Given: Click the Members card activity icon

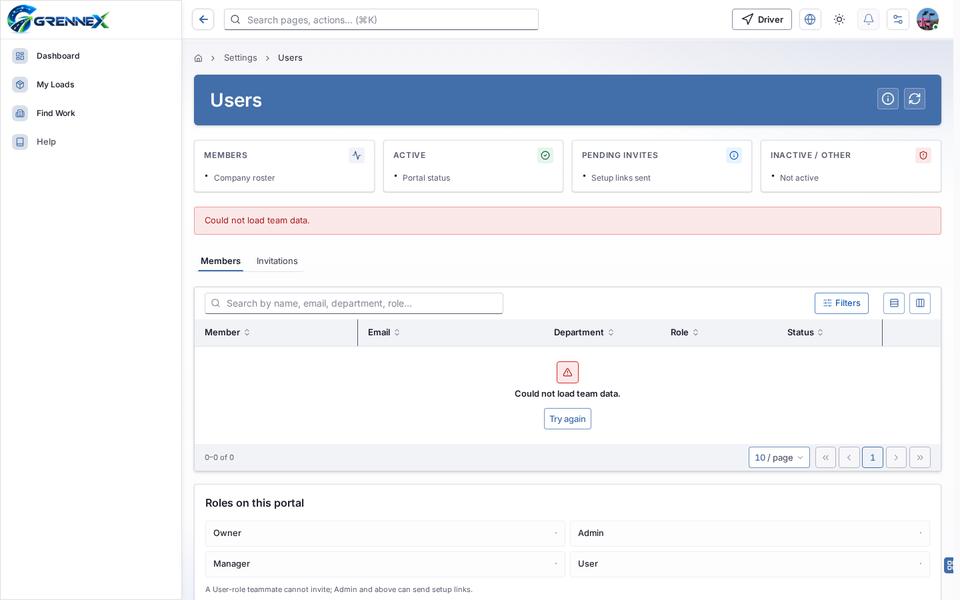Looking at the screenshot, I should (x=357, y=156).
